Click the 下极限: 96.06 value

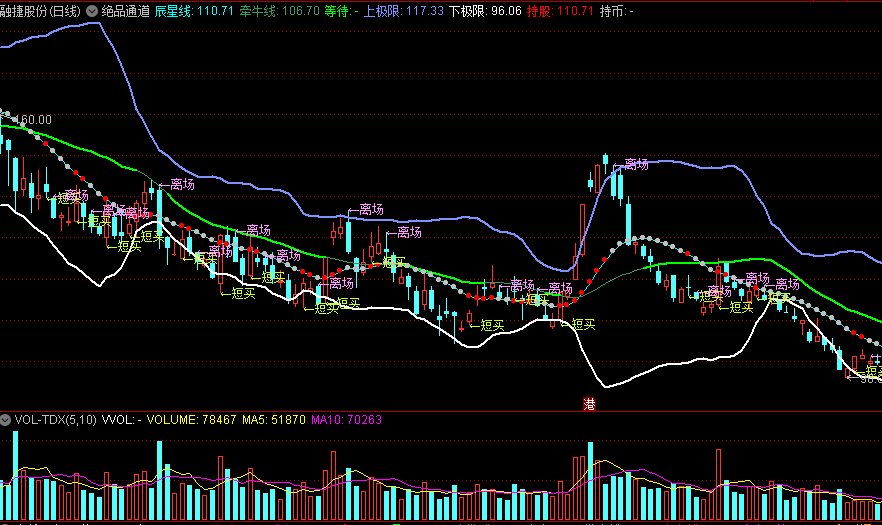(485, 11)
